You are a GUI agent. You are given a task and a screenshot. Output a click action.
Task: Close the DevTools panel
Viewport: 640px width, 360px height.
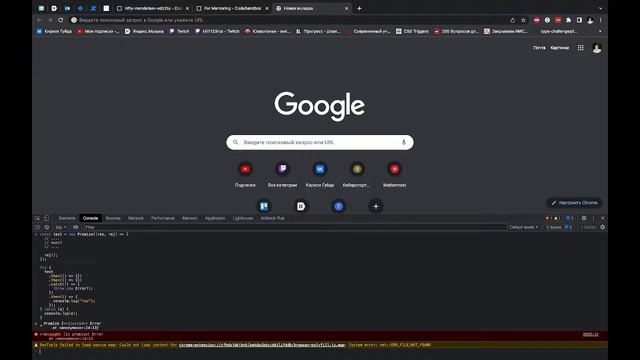[x=602, y=218]
